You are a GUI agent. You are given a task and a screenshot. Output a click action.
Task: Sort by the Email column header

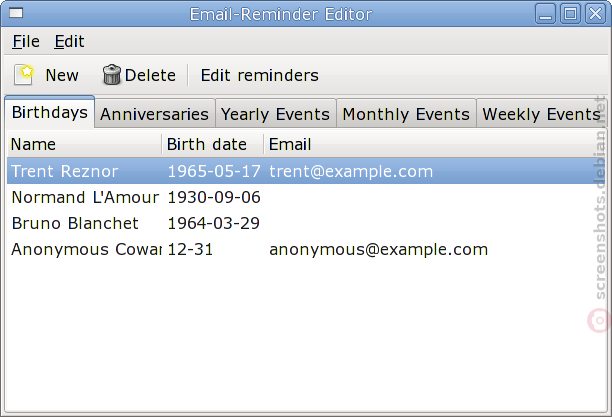coord(430,144)
